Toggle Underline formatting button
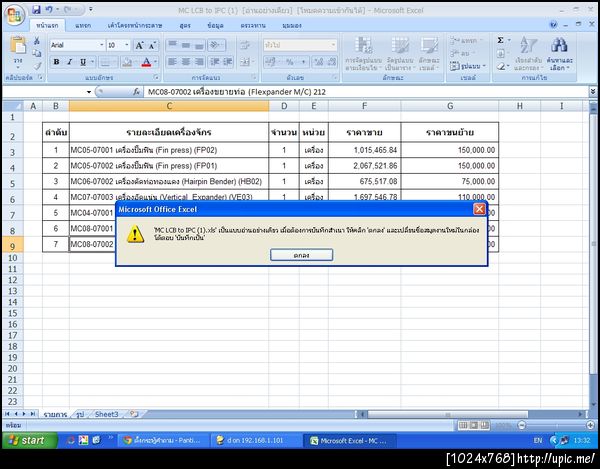600x469 pixels. coord(83,62)
